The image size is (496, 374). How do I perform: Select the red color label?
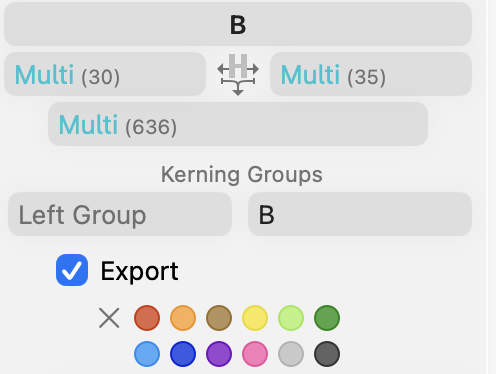(x=147, y=318)
